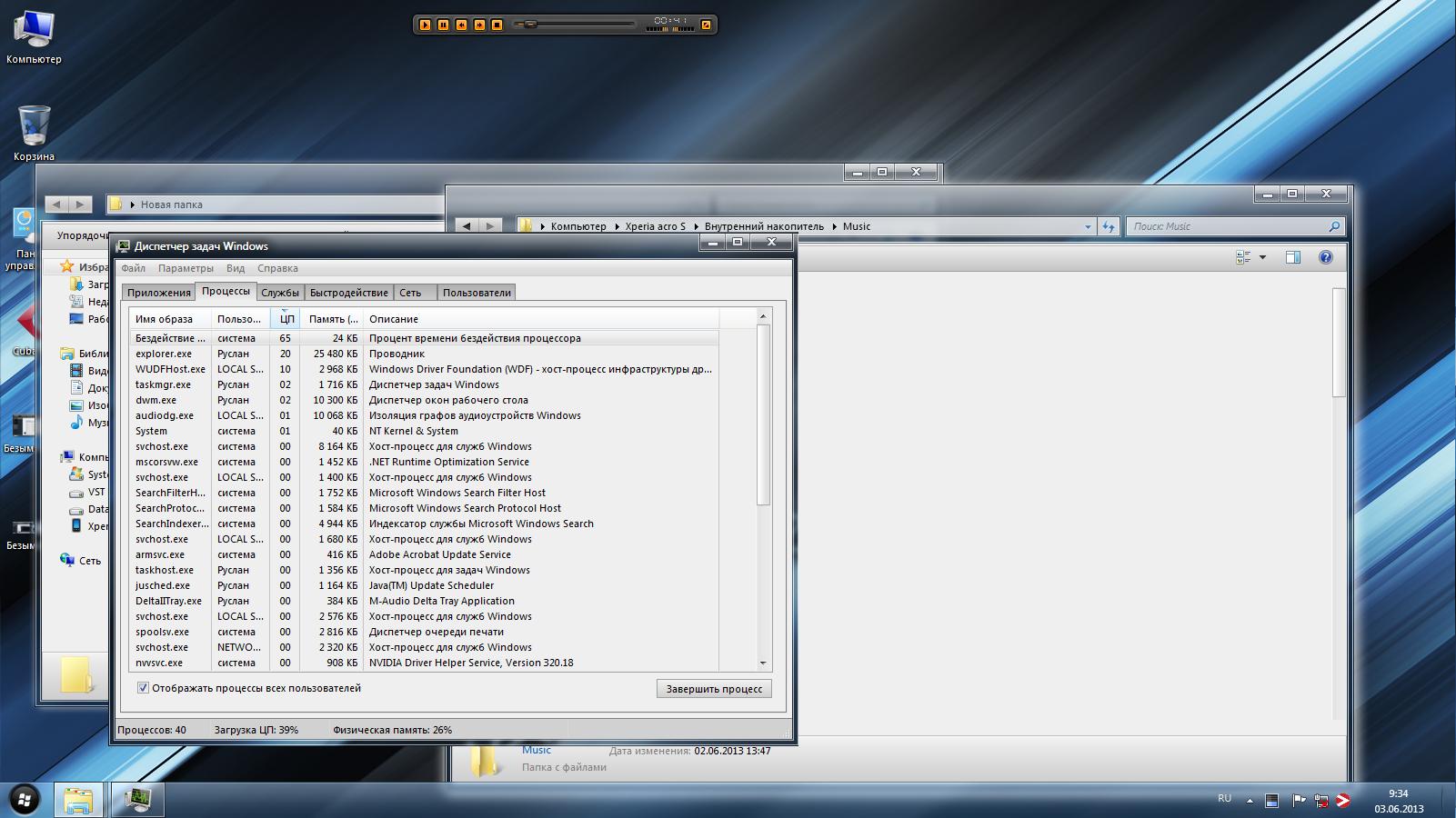The height and width of the screenshot is (818, 1456).
Task: Click the refresh icon beside the address bar
Action: [1108, 226]
